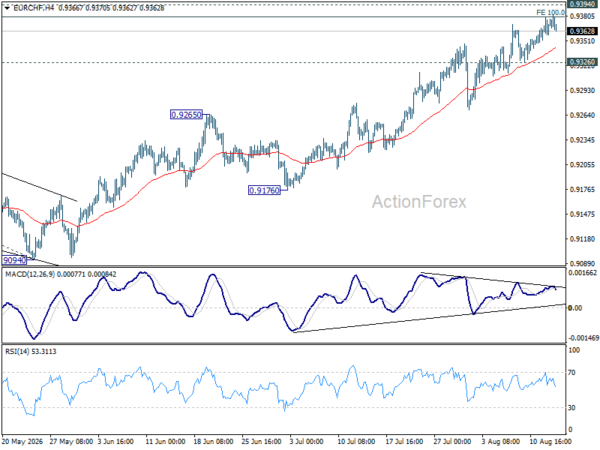Click the ActionForex watermark text
The height and width of the screenshot is (450, 600).
coord(419,202)
